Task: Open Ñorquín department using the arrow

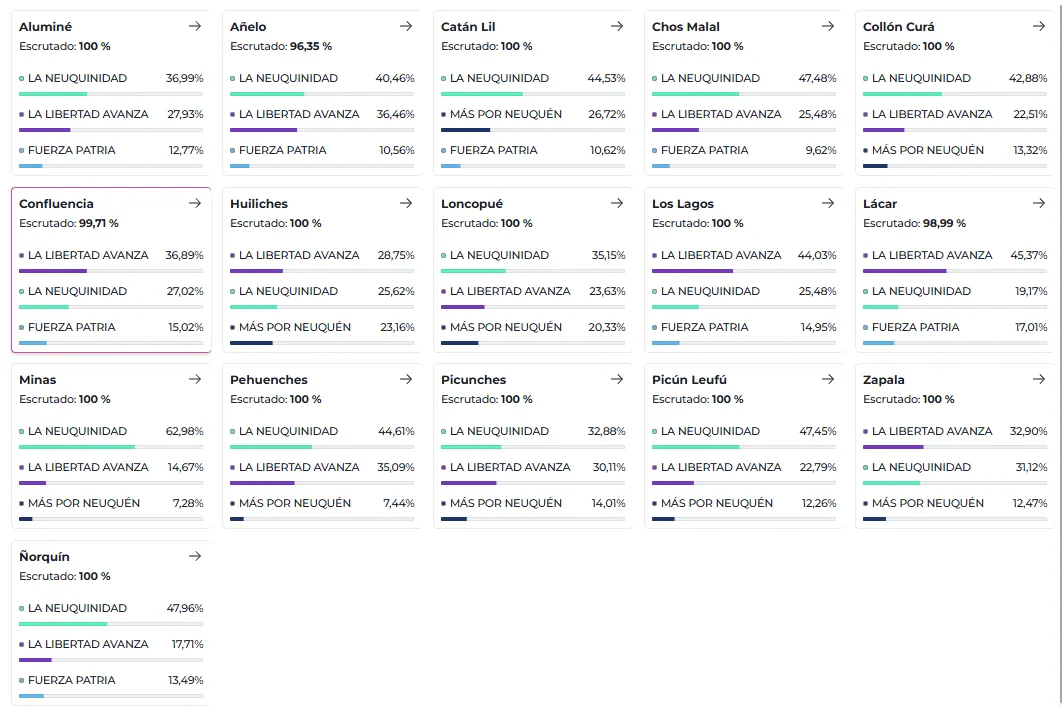Action: (195, 556)
